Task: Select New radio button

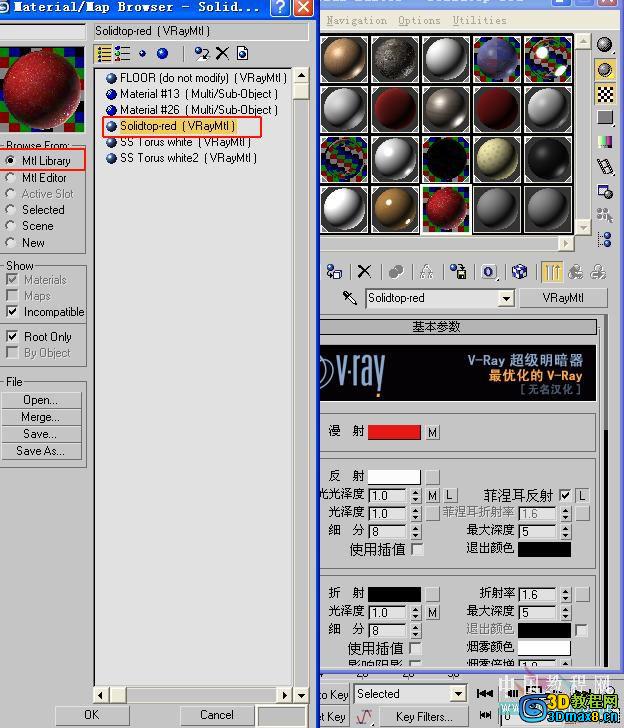Action: pyautogui.click(x=10, y=242)
